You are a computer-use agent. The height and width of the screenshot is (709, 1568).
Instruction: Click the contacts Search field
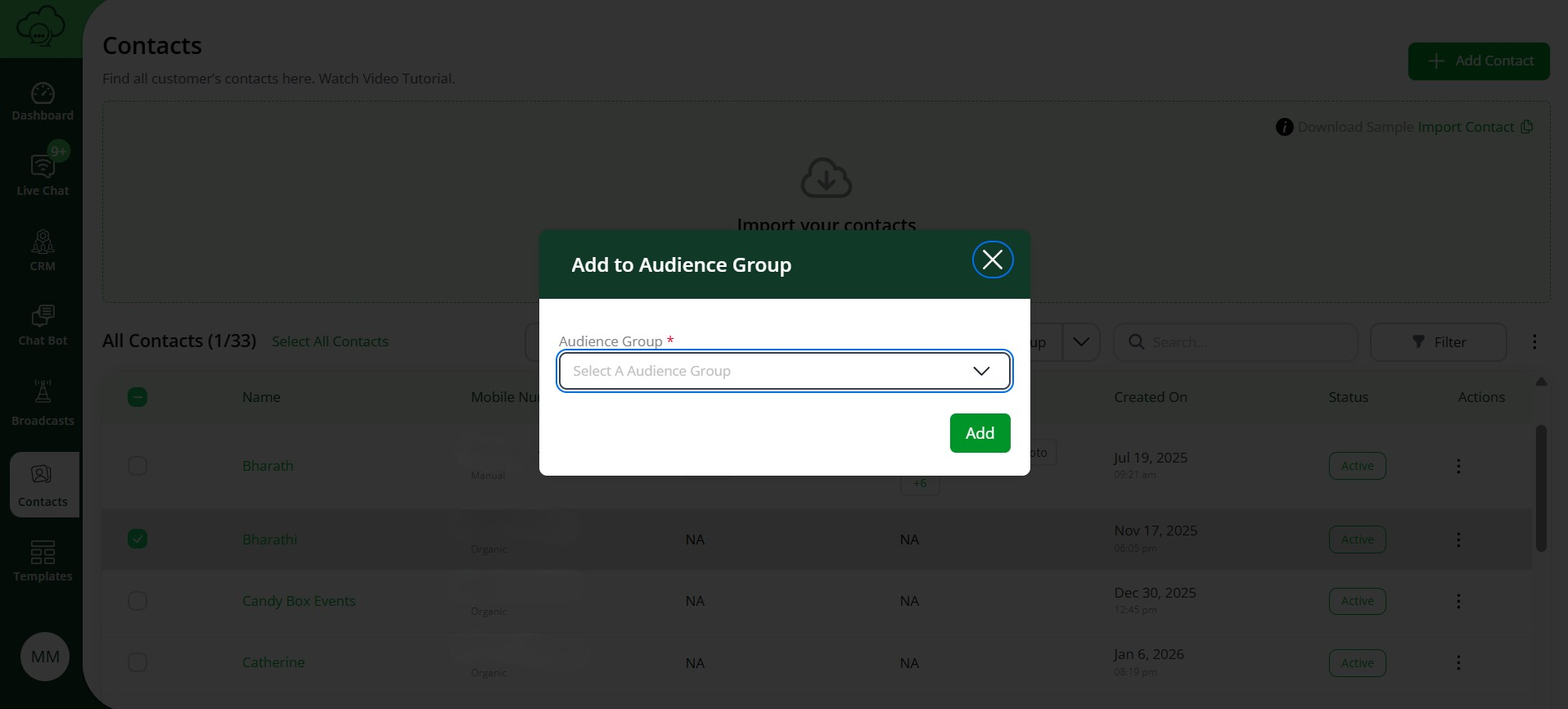(1244, 342)
